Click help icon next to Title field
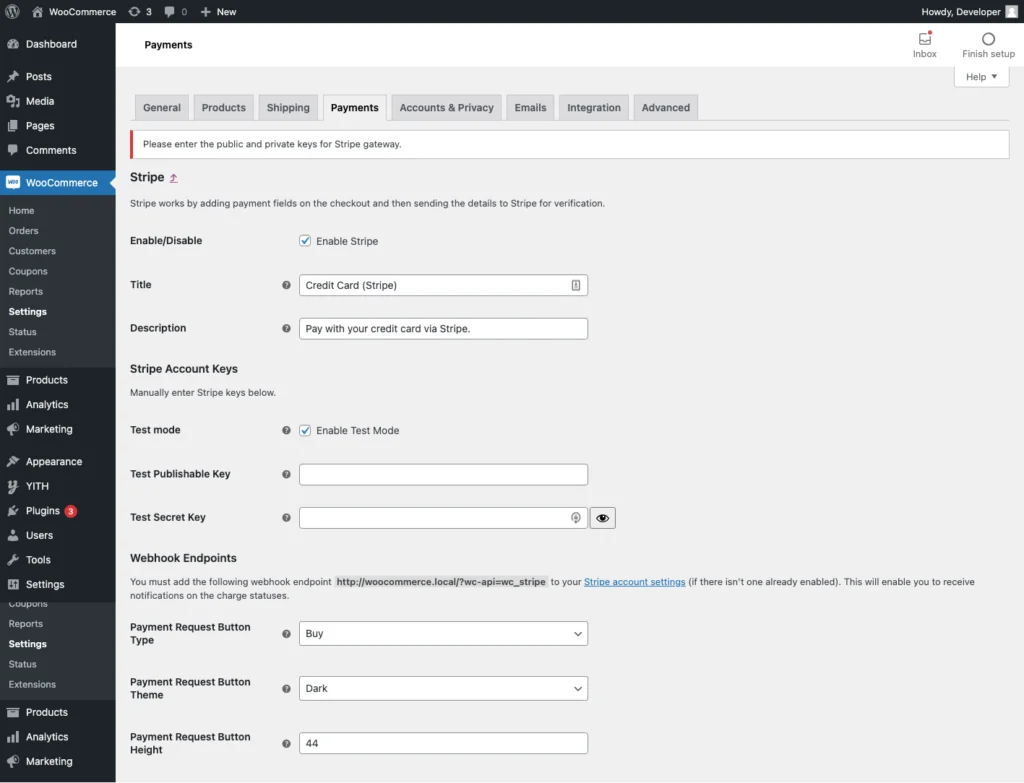This screenshot has height=783, width=1024. [286, 285]
